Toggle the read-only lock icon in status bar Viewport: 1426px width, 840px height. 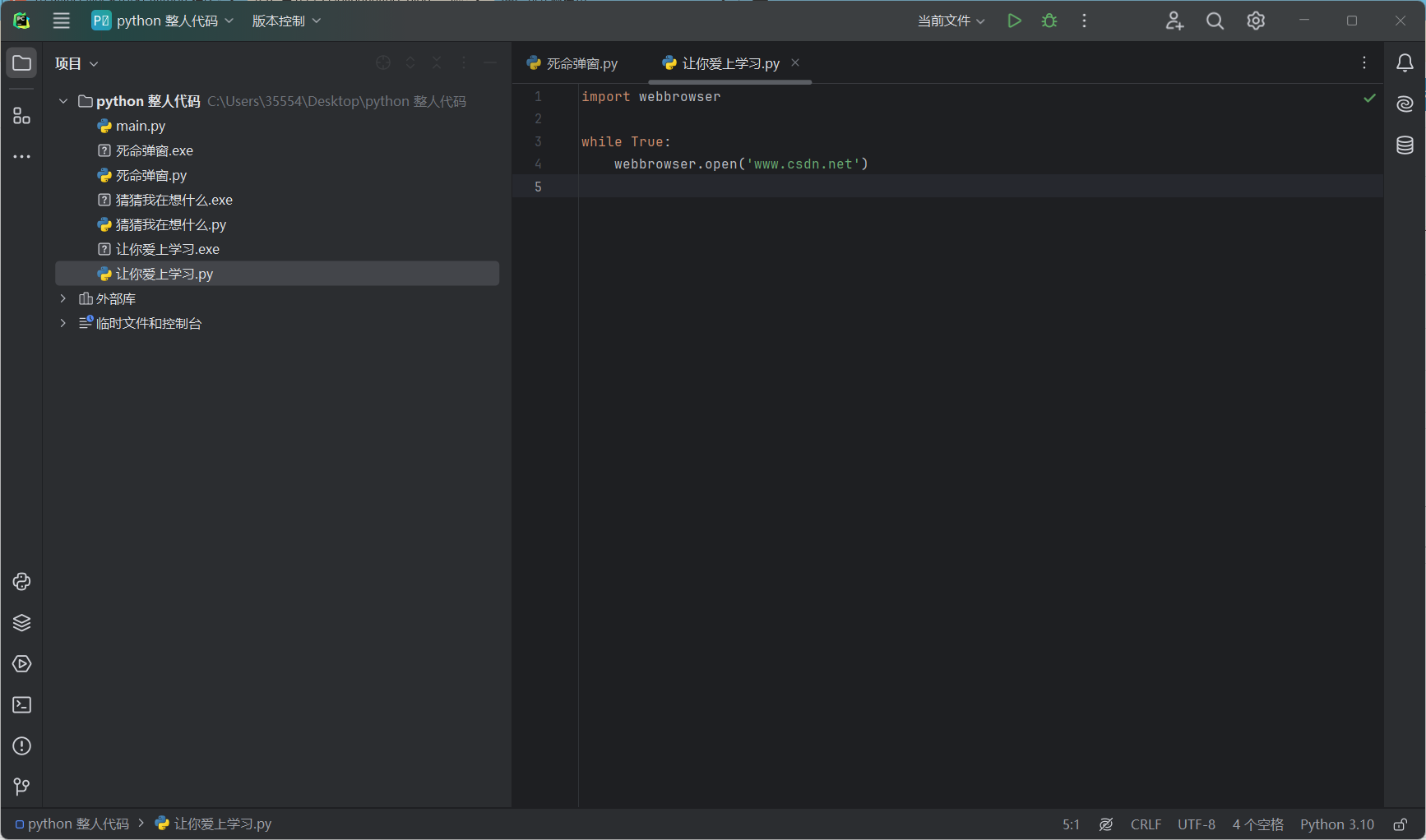coord(1400,824)
